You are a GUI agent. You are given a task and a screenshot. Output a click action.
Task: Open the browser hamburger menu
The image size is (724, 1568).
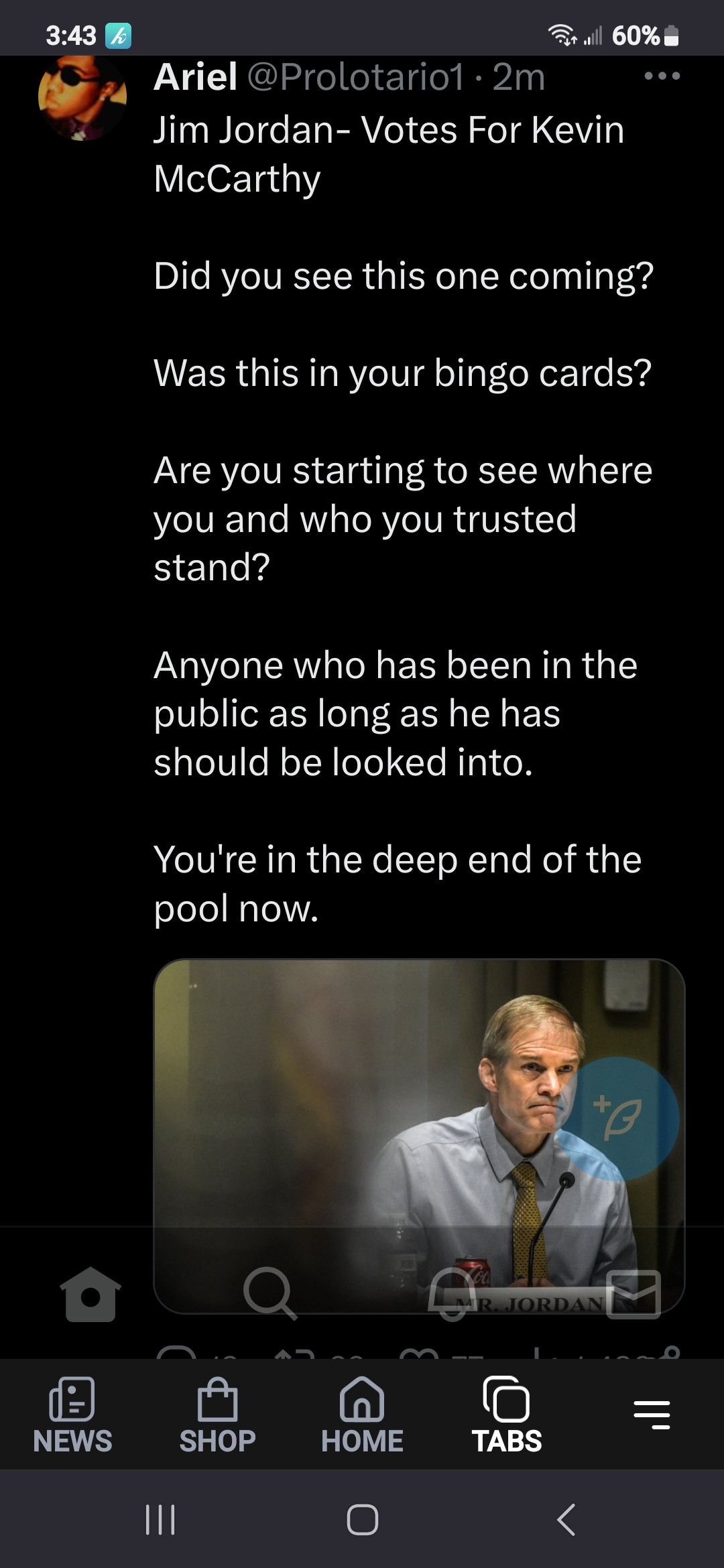tap(652, 1414)
